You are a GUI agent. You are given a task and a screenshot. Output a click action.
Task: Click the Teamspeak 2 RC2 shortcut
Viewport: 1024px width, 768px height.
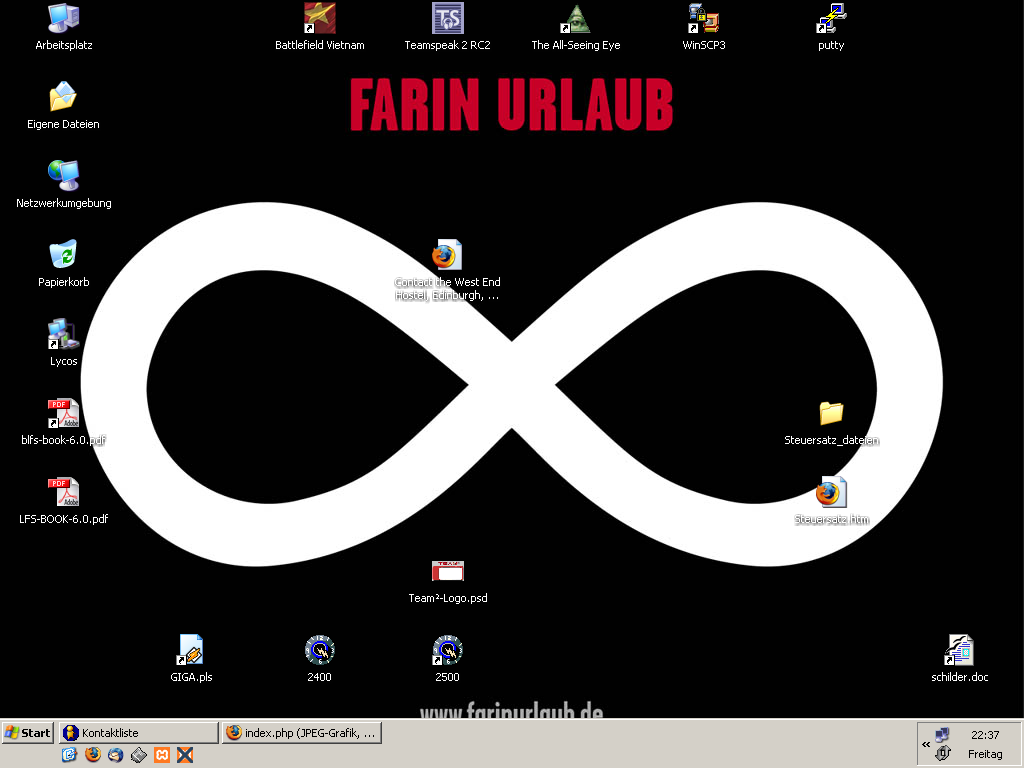point(447,19)
